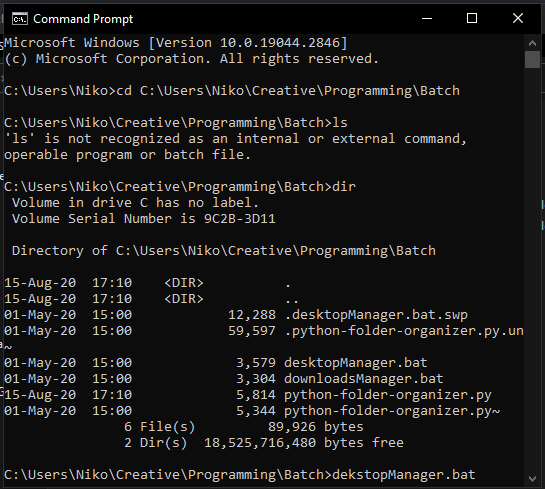Click the 18,525,716,480 bytes free text
Viewport: 545px width, 489px height.
coord(303,442)
